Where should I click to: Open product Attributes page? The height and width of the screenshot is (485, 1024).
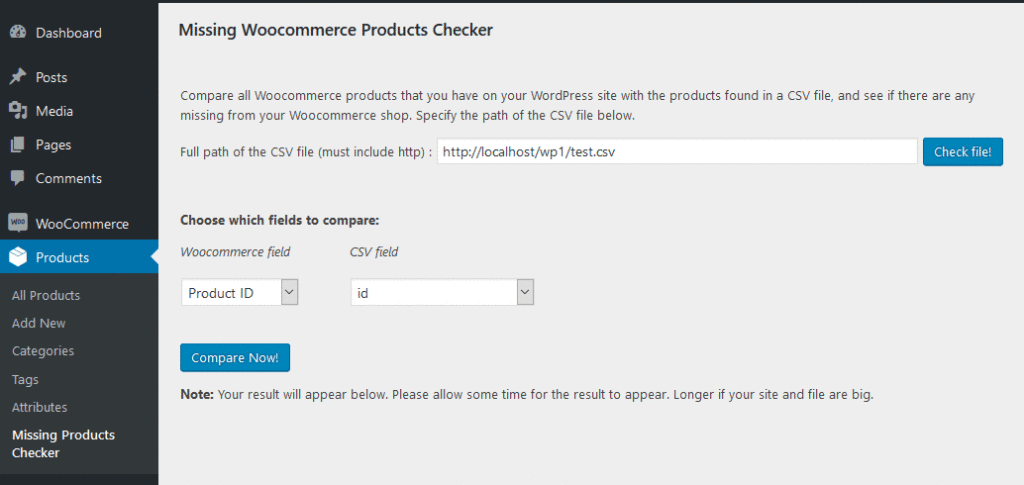(39, 407)
